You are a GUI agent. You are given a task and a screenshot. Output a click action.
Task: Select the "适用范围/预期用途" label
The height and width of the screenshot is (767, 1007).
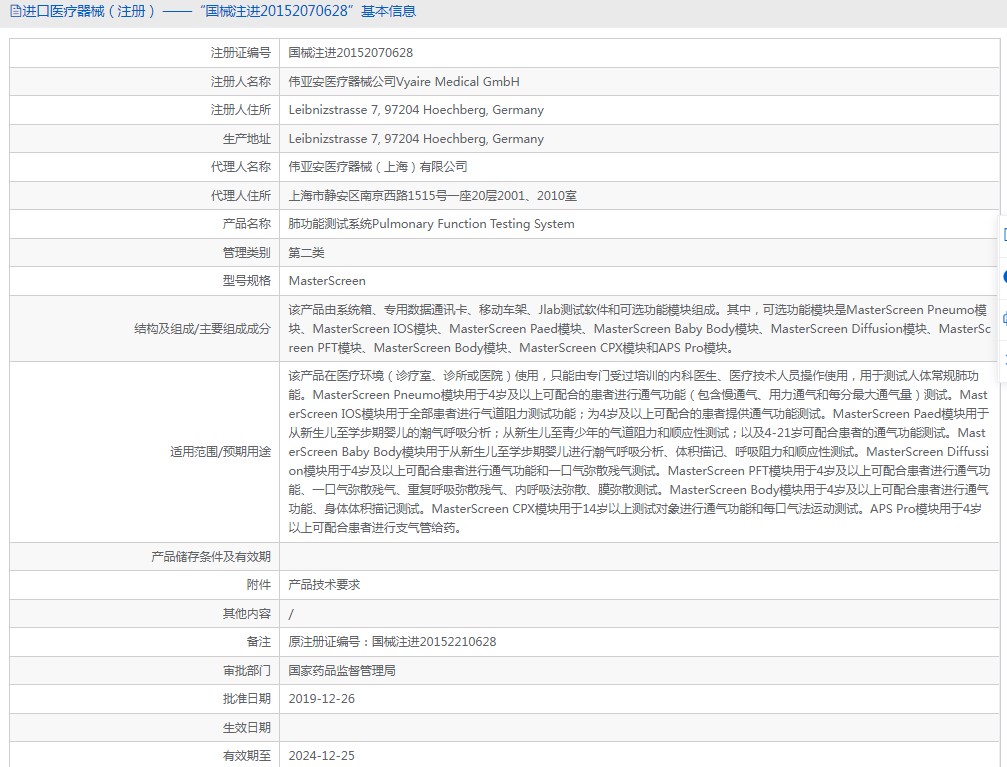220,452
